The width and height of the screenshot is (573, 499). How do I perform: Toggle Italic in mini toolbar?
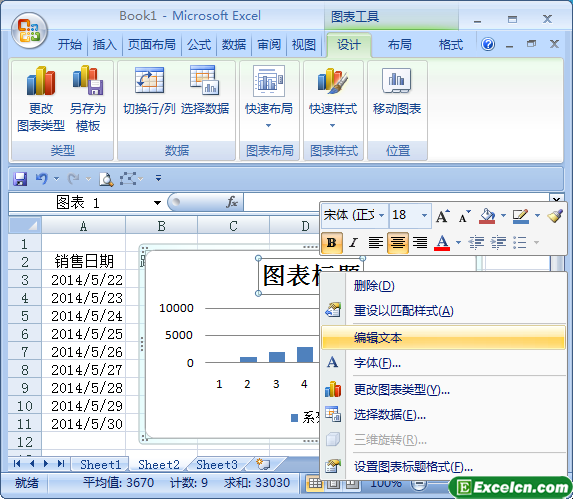pos(353,242)
